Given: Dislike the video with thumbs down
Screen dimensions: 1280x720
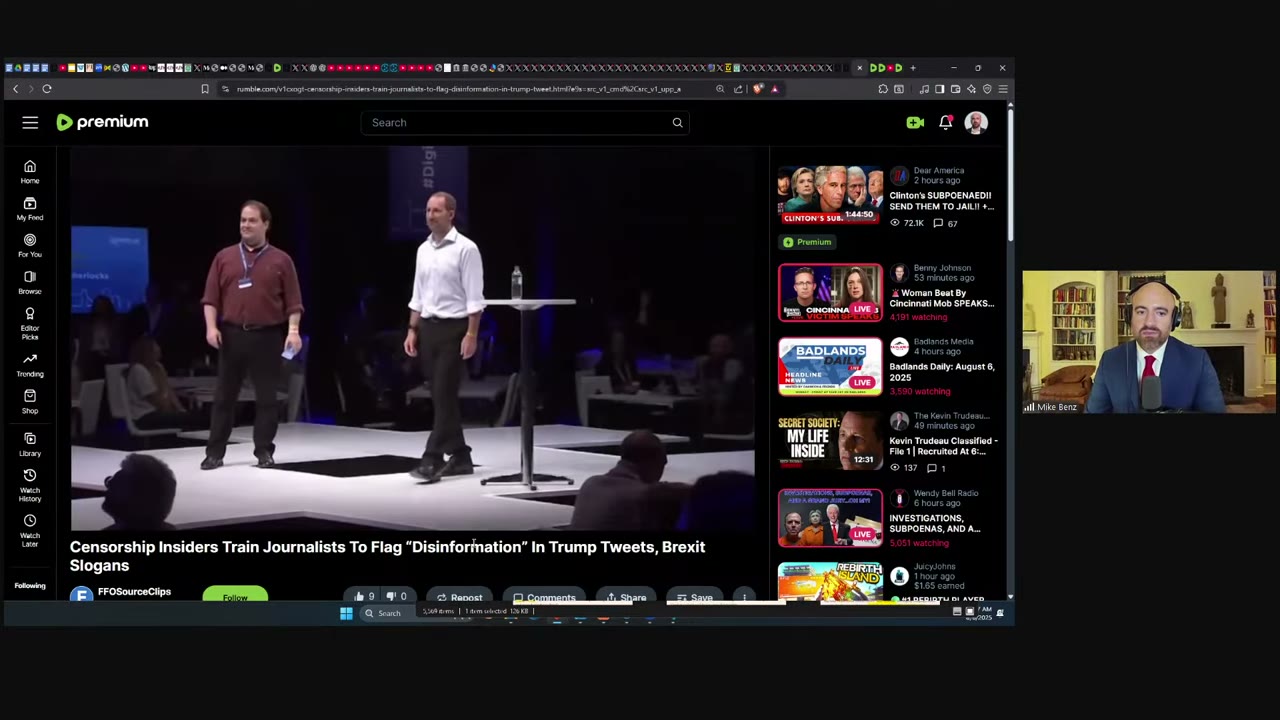Looking at the screenshot, I should (396, 597).
